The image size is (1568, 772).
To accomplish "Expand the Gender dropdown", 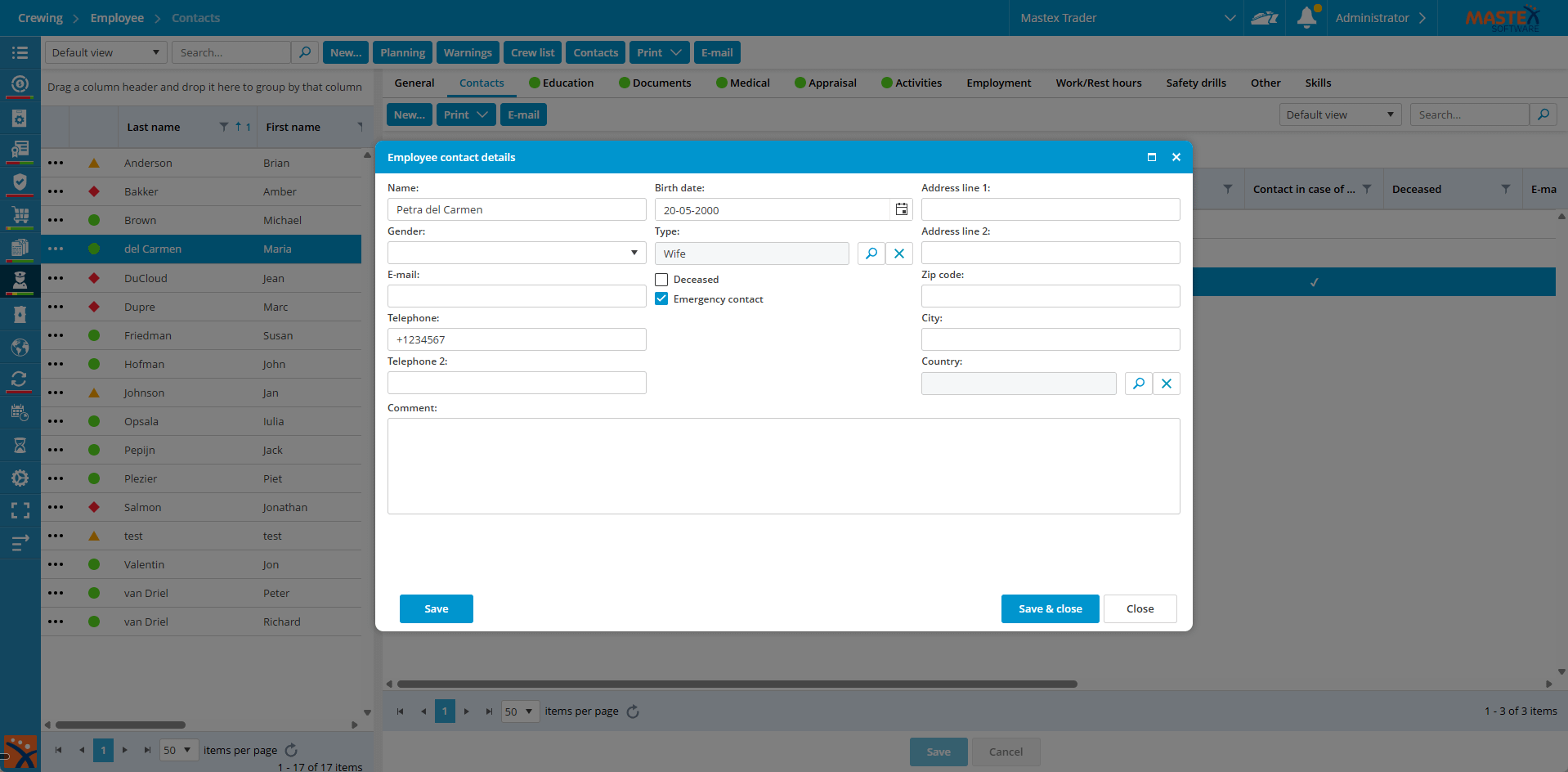I will (x=634, y=253).
